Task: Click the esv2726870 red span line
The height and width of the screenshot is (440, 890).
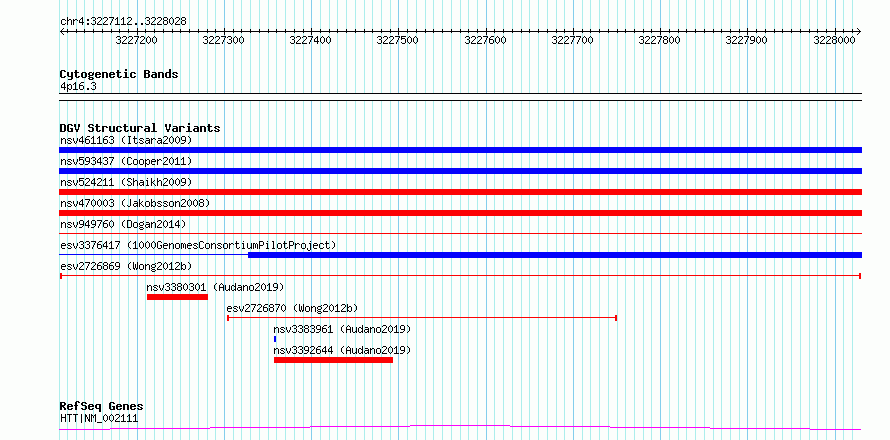Action: pyautogui.click(x=422, y=318)
